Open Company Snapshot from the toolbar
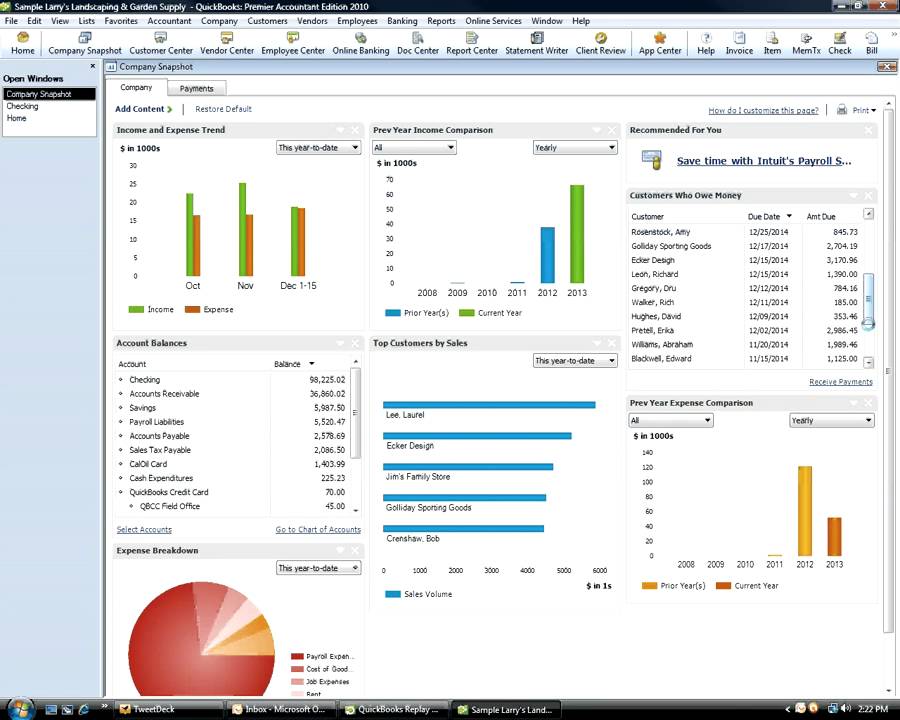This screenshot has width=900, height=720. [x=85, y=44]
